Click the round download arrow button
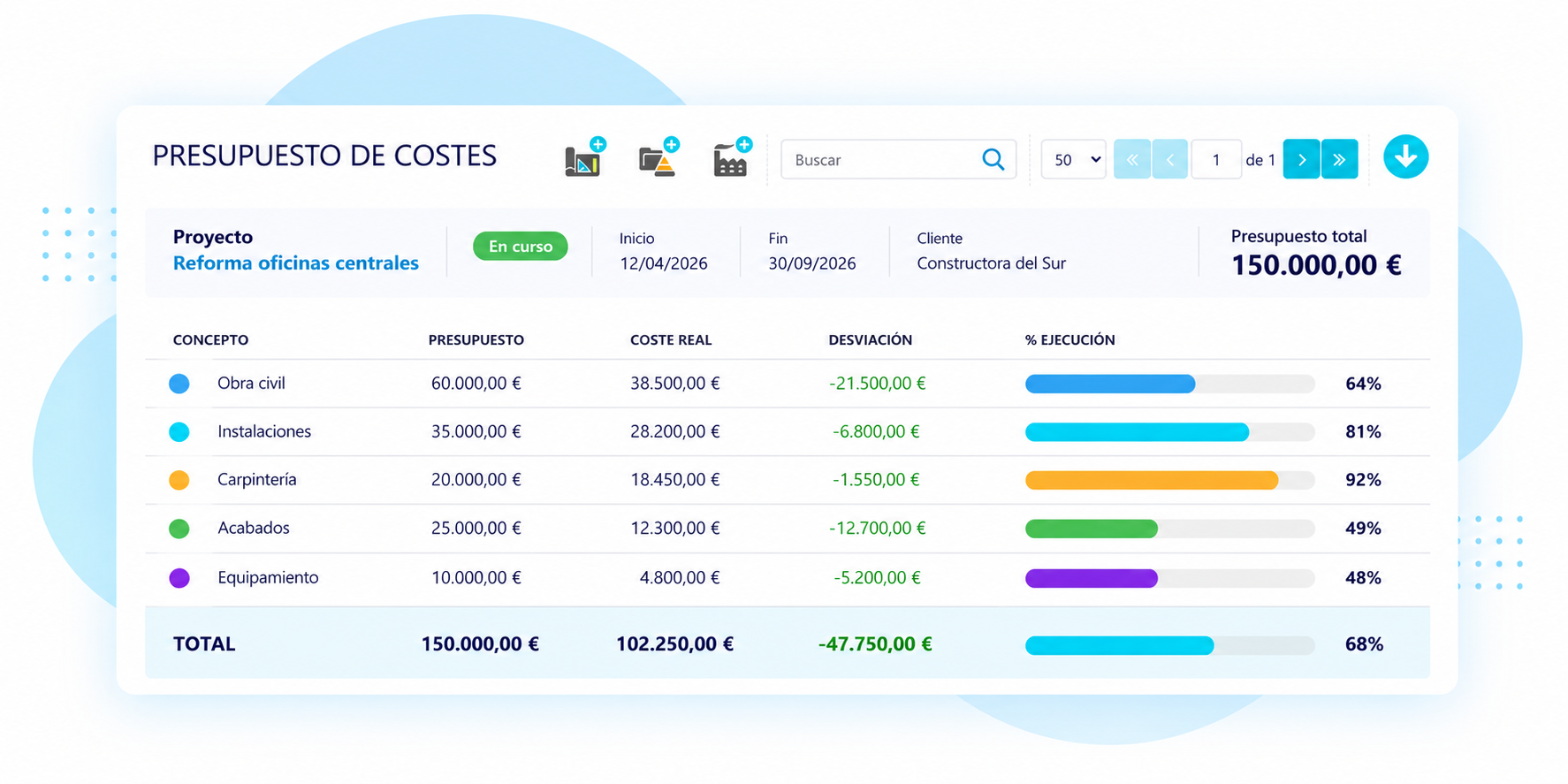 (1405, 157)
